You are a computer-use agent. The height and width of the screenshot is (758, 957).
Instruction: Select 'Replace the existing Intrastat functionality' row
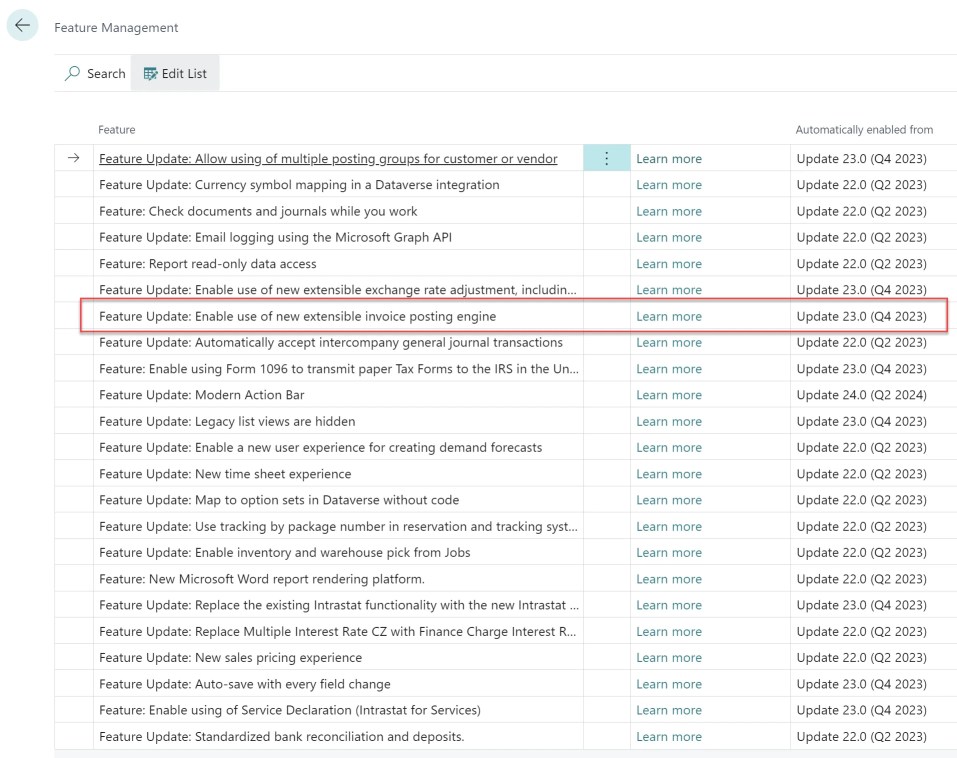[x=339, y=605]
